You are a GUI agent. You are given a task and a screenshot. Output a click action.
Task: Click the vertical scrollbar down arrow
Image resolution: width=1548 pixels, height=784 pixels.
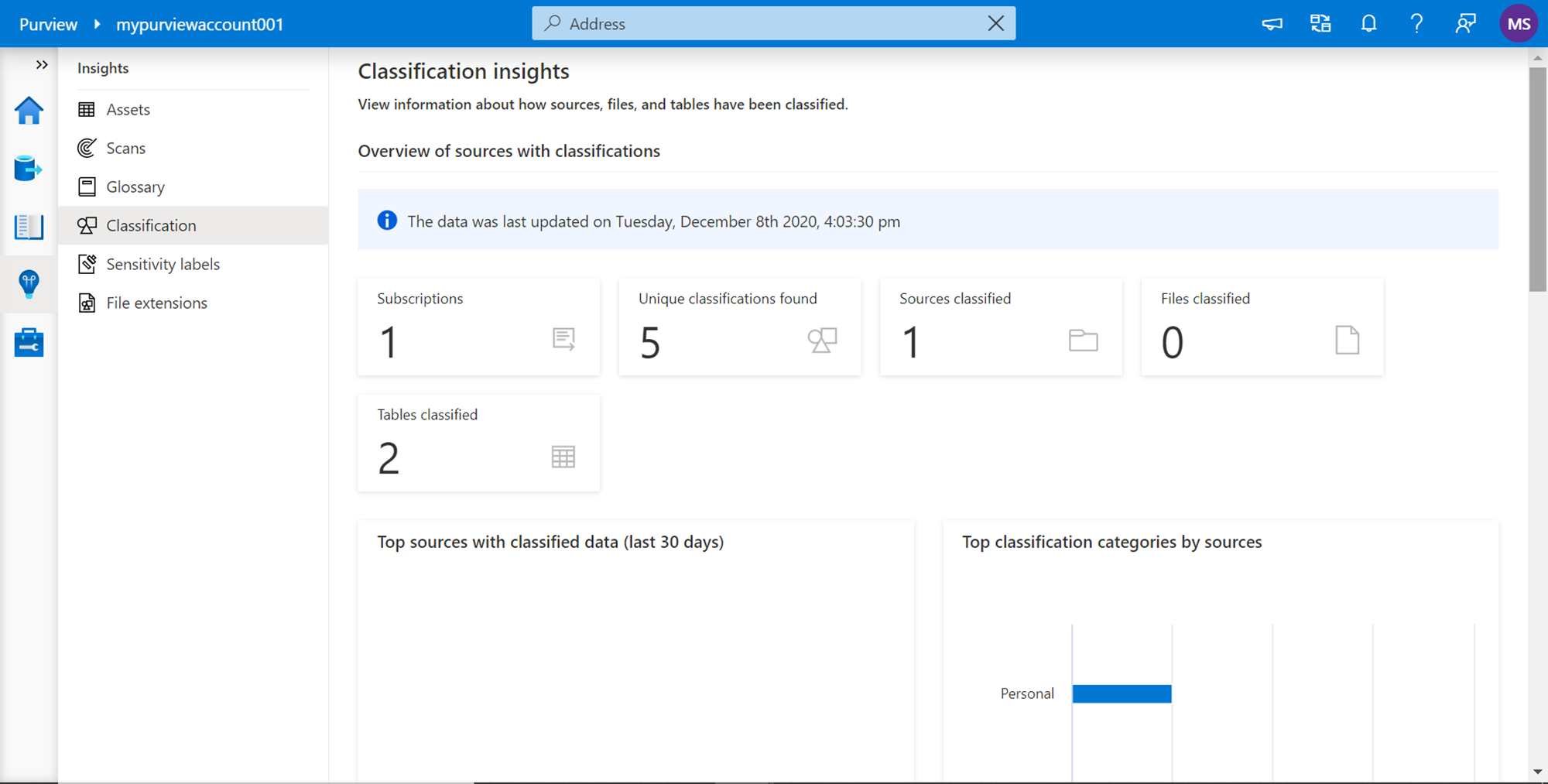tap(1537, 772)
